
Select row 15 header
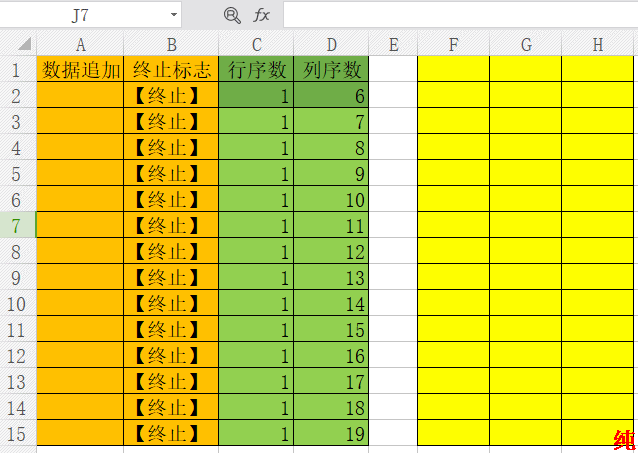(x=18, y=433)
